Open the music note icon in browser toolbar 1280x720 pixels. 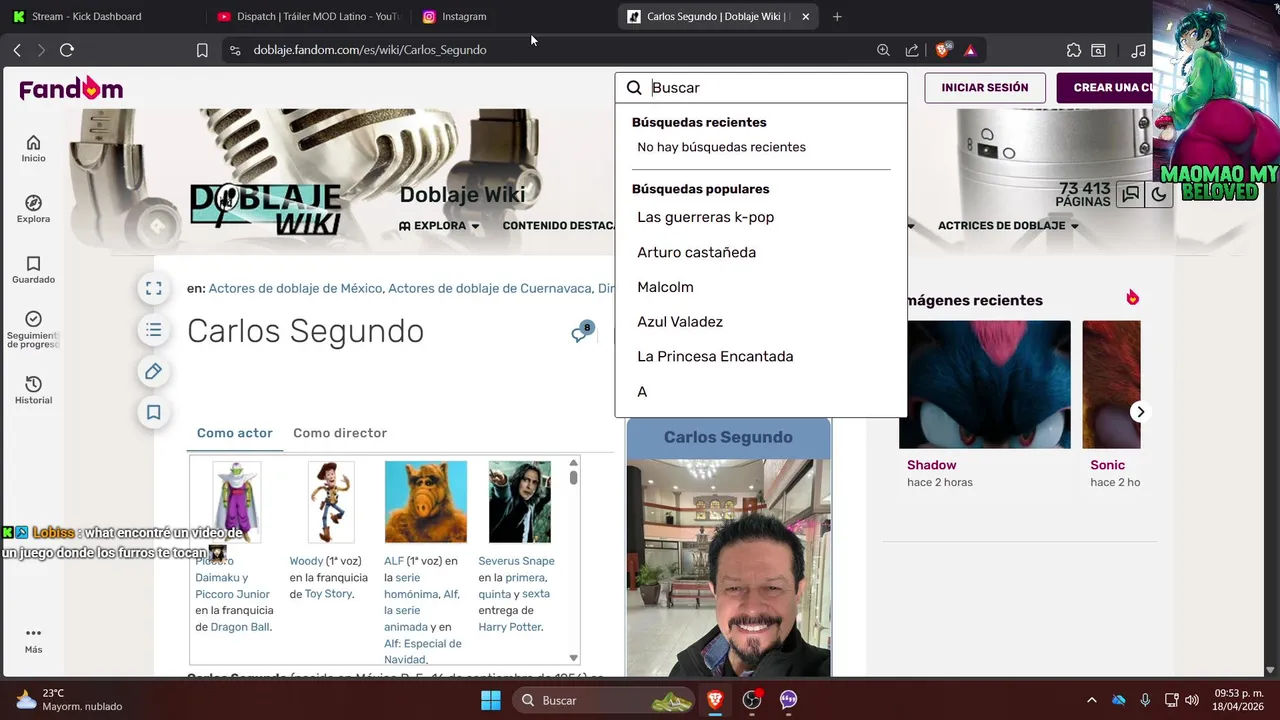[1138, 50]
